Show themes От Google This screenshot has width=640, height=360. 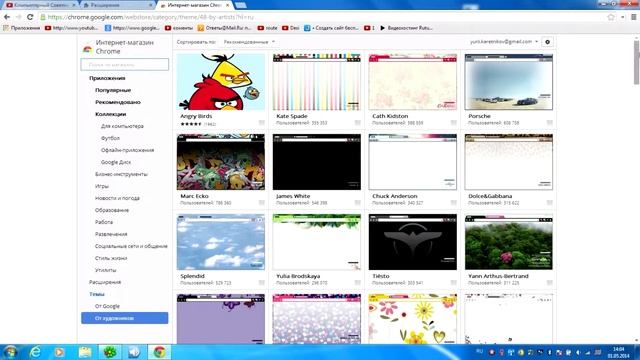coord(107,306)
